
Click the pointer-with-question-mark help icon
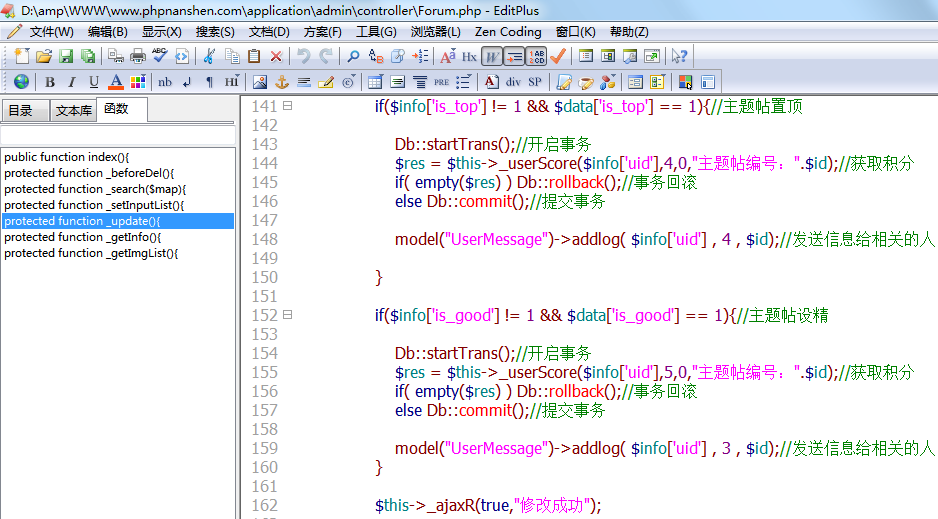679,56
